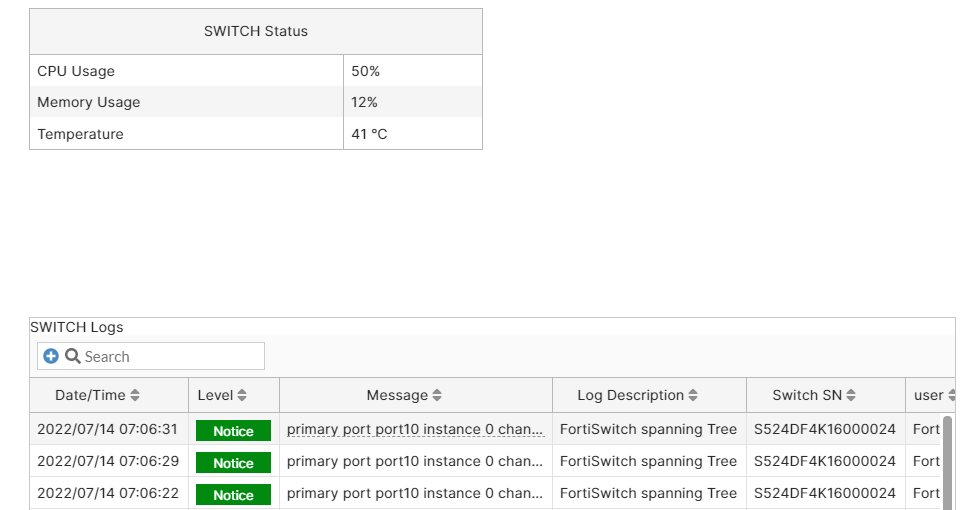The image size is (960, 510).
Task: Sort logs by Level arrows
Action: 242,396
